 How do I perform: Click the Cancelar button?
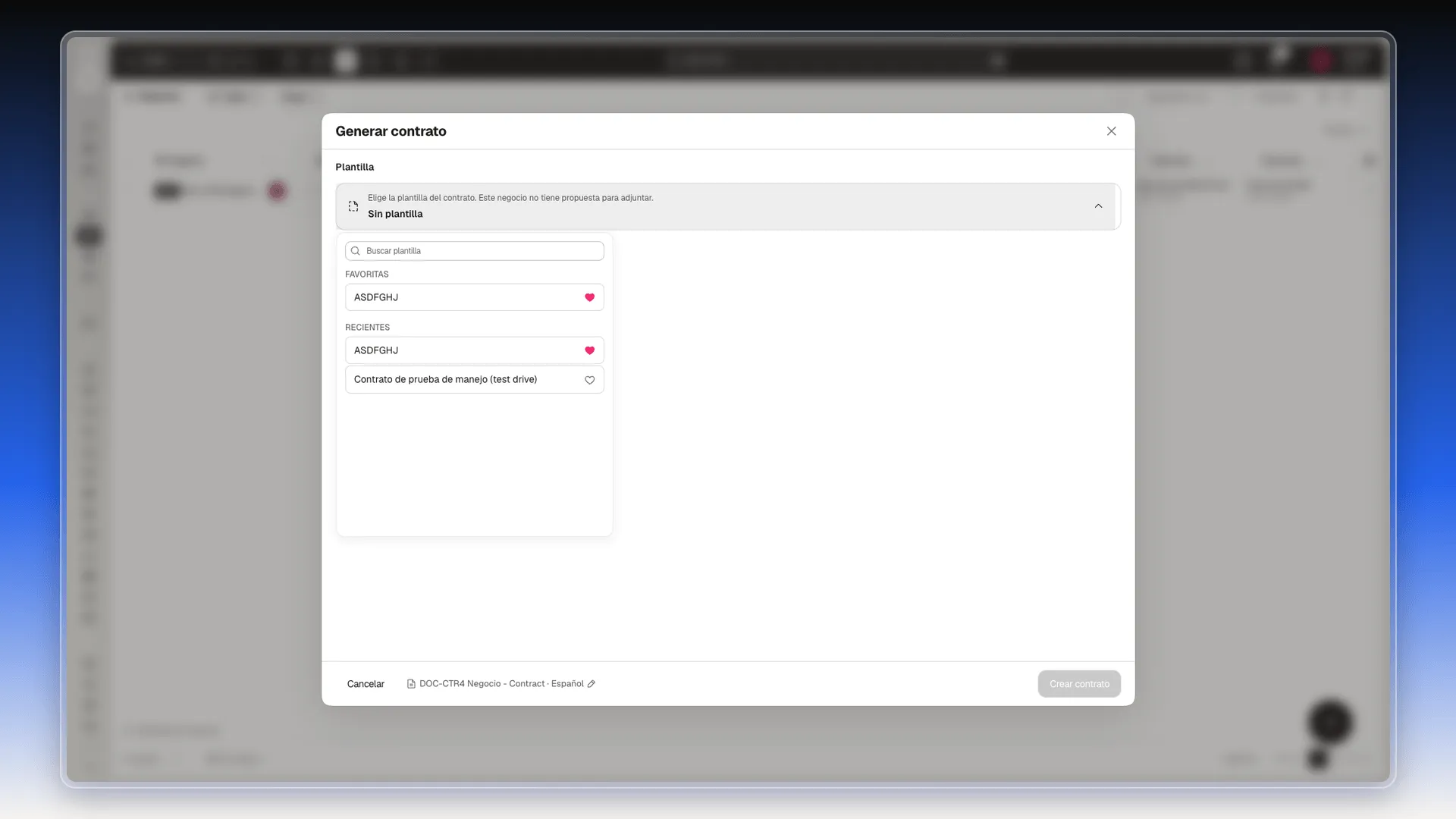point(366,684)
